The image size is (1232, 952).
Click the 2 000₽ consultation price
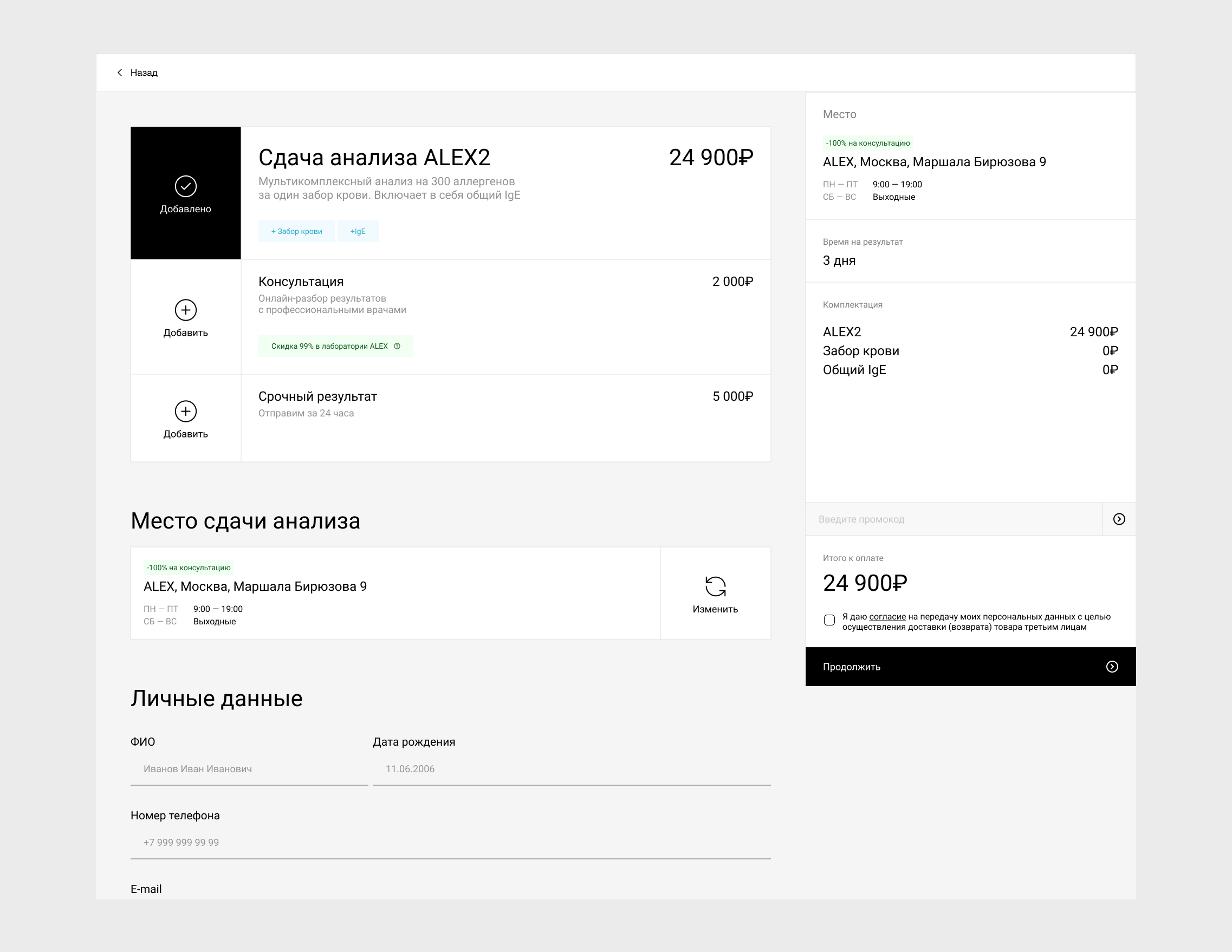click(732, 282)
